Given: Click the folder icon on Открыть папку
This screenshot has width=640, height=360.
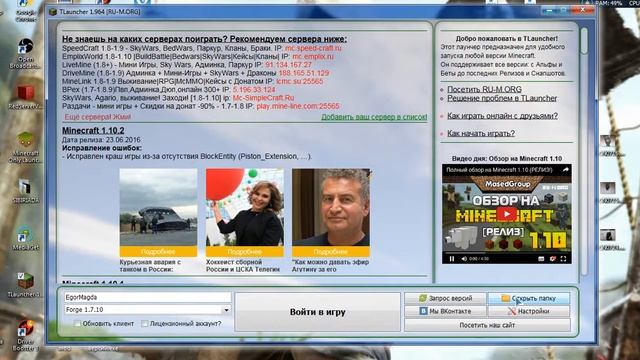Looking at the screenshot, I should click(x=505, y=298).
